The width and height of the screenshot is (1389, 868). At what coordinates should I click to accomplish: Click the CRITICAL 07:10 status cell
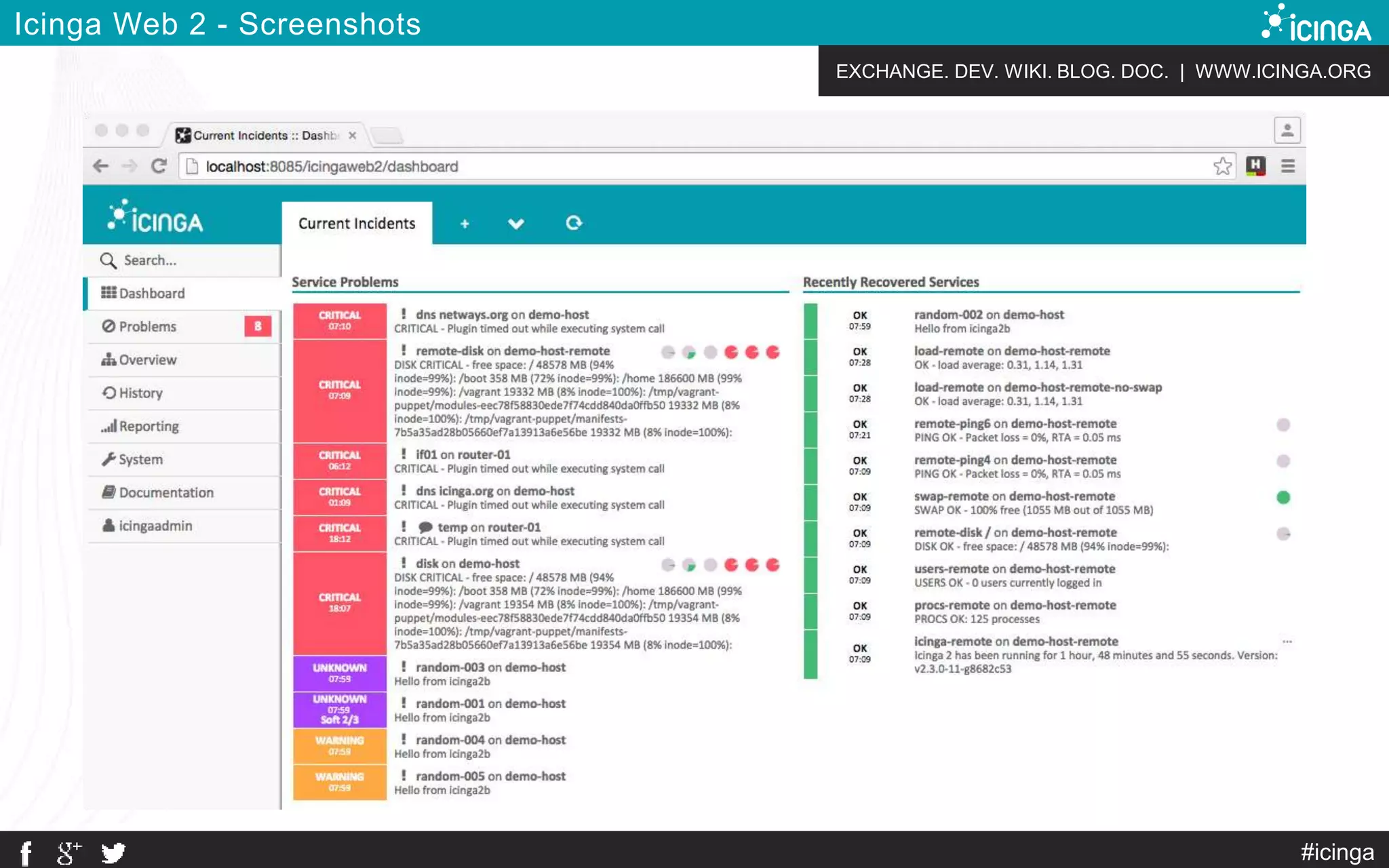(x=340, y=321)
